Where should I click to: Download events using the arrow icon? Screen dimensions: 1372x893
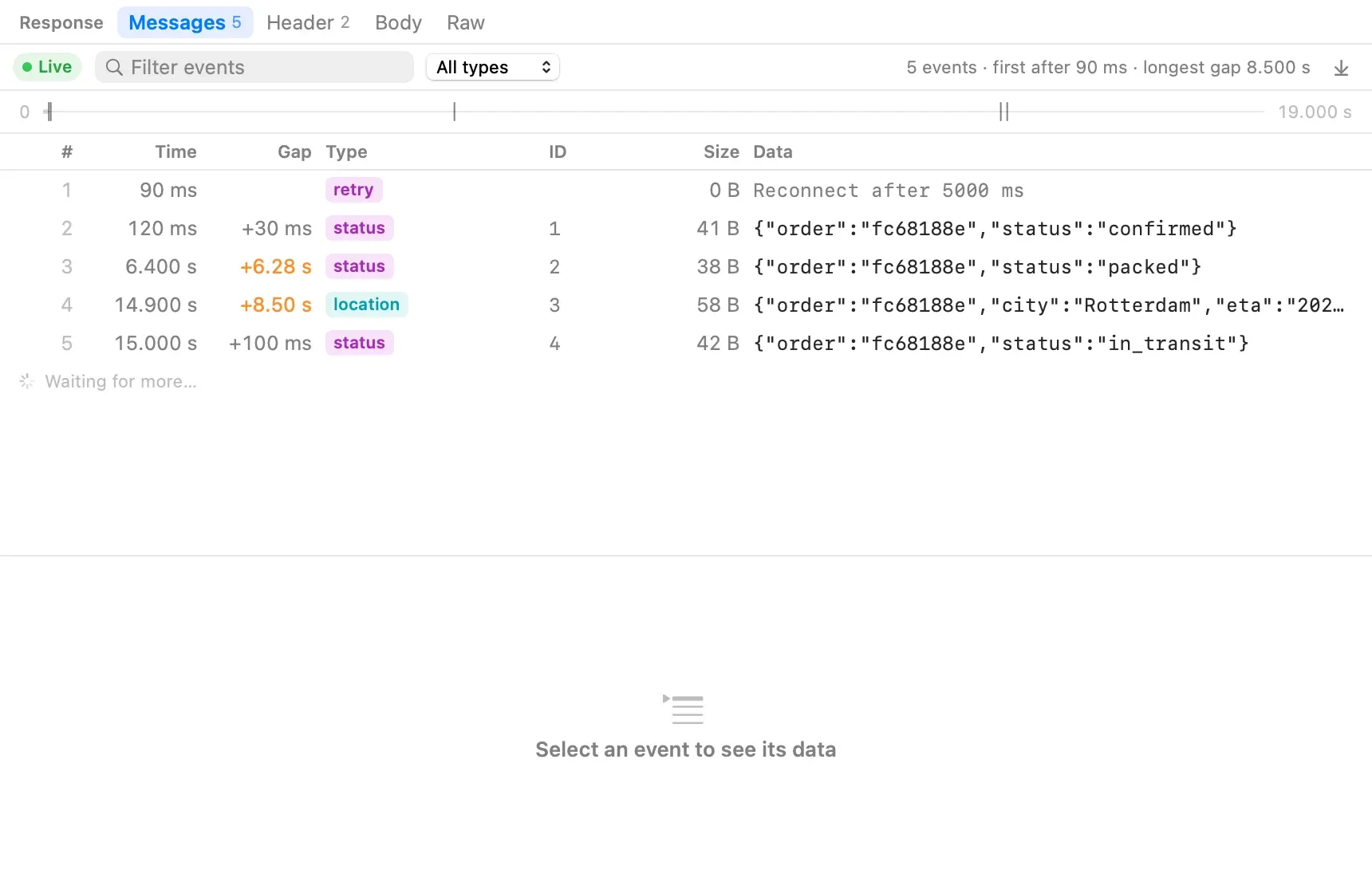coord(1341,68)
